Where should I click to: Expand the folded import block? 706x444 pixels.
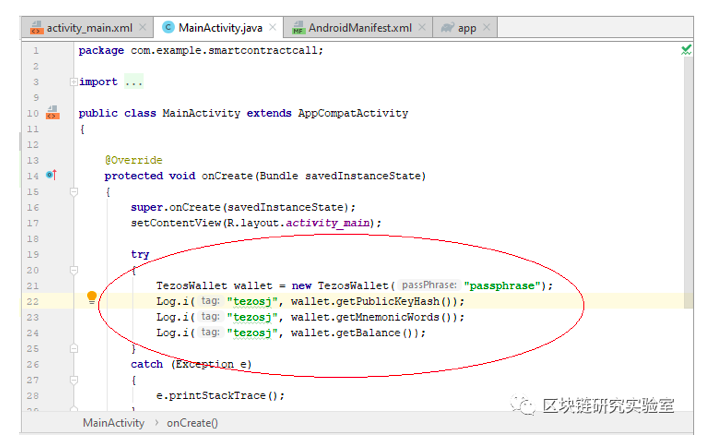coord(73,82)
